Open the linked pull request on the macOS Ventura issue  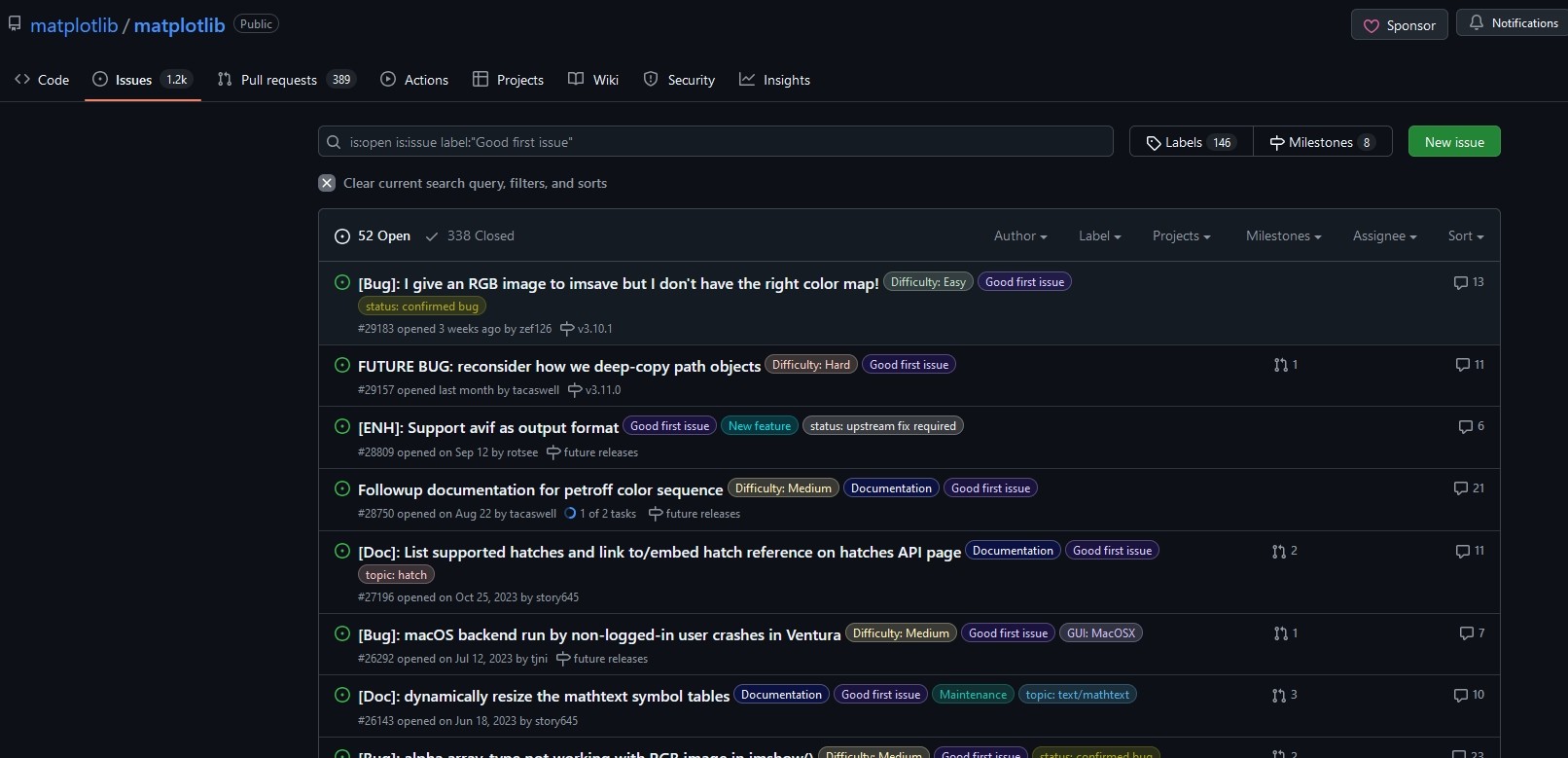click(1286, 633)
